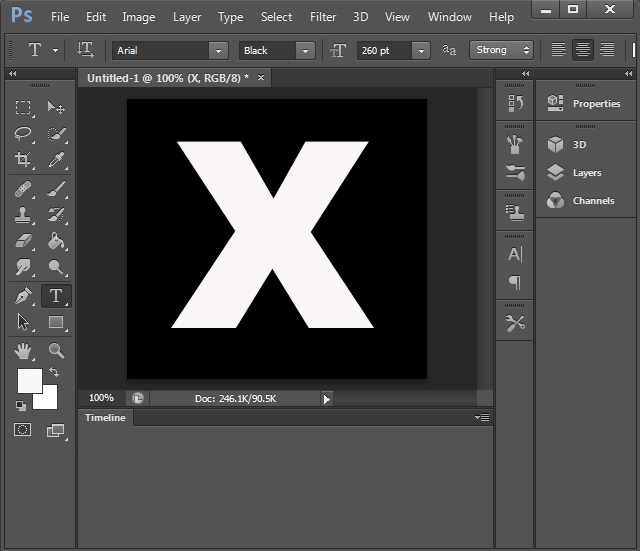This screenshot has height=551, width=641.
Task: Select the Brush tool
Action: 56,189
